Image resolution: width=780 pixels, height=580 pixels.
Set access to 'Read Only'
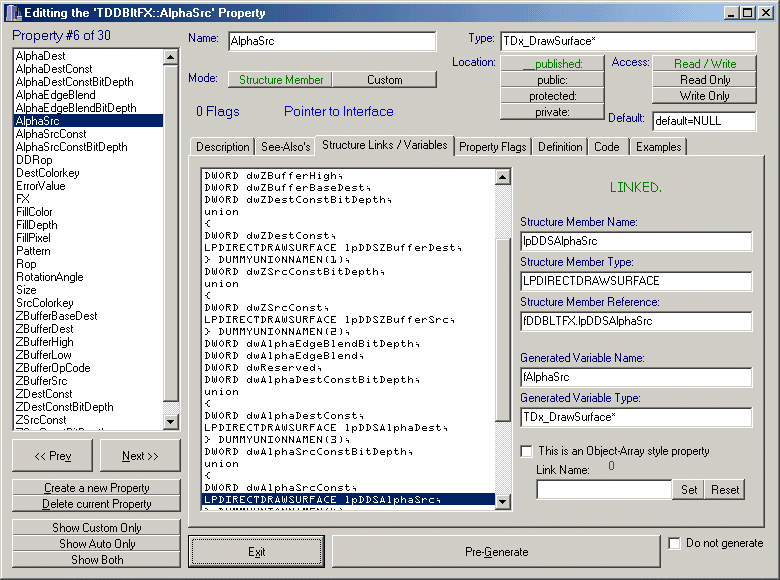[x=705, y=80]
